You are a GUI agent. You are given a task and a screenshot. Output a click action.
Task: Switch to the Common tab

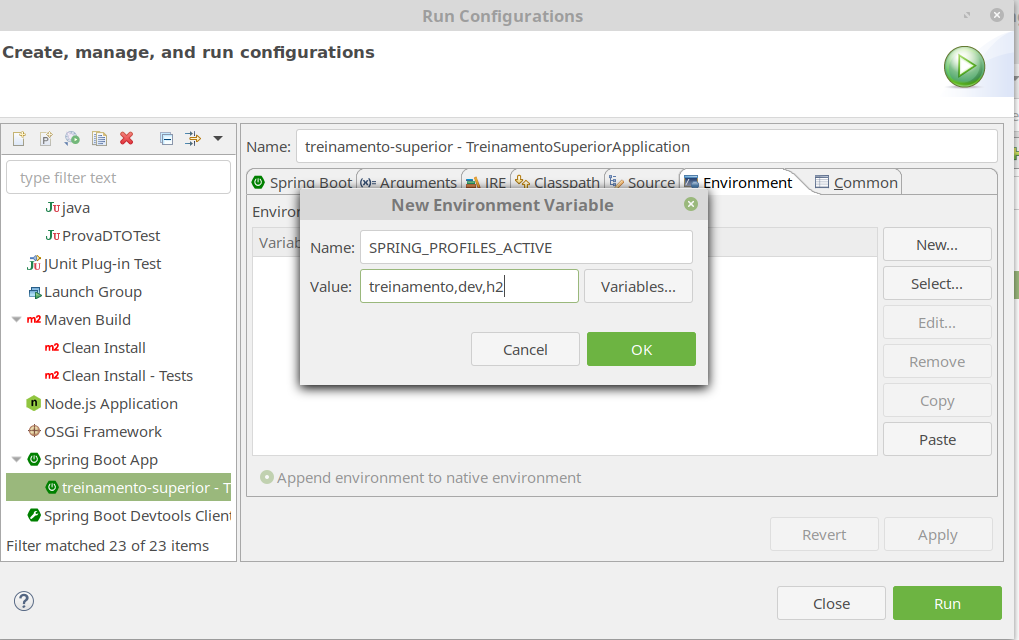coord(856,182)
